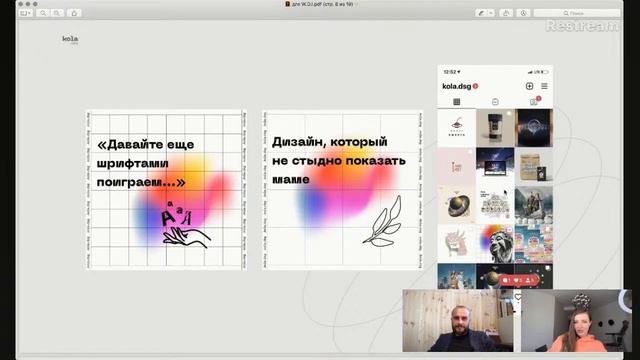Open the black jar product post thumbnail

495,128
